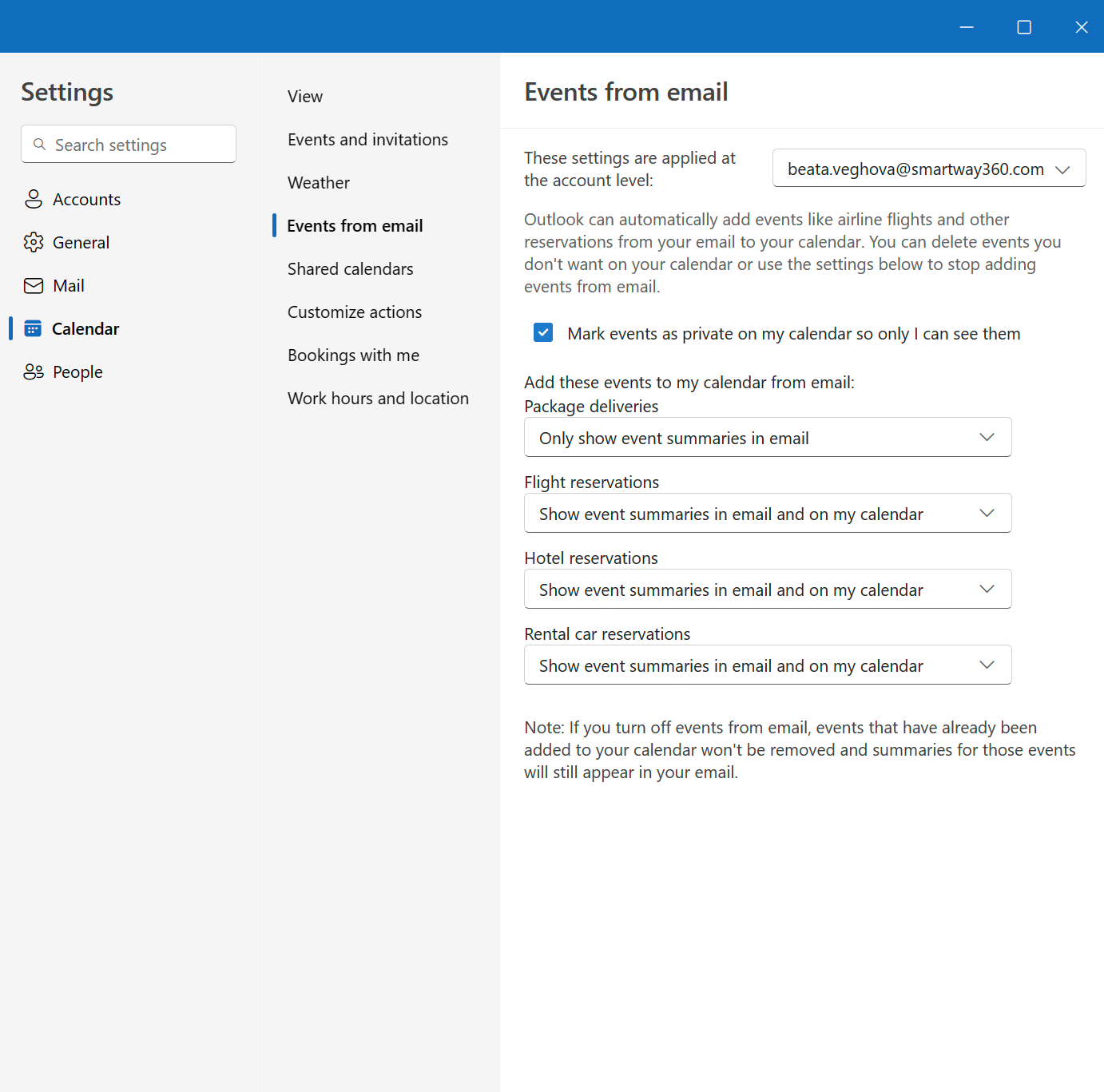
Task: Maximize the Settings window
Action: (x=1024, y=27)
